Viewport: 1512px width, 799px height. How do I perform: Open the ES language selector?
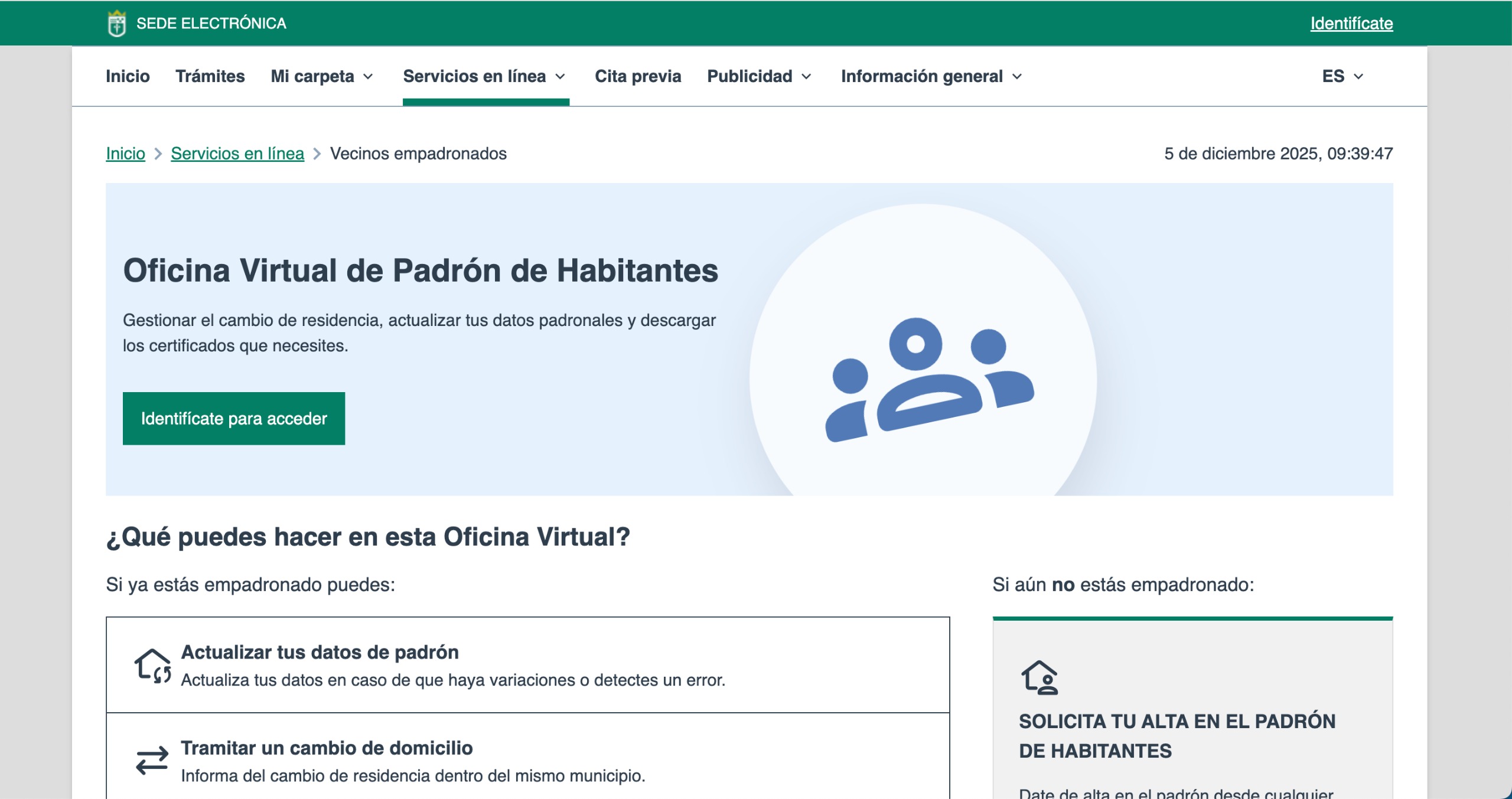coord(1342,76)
